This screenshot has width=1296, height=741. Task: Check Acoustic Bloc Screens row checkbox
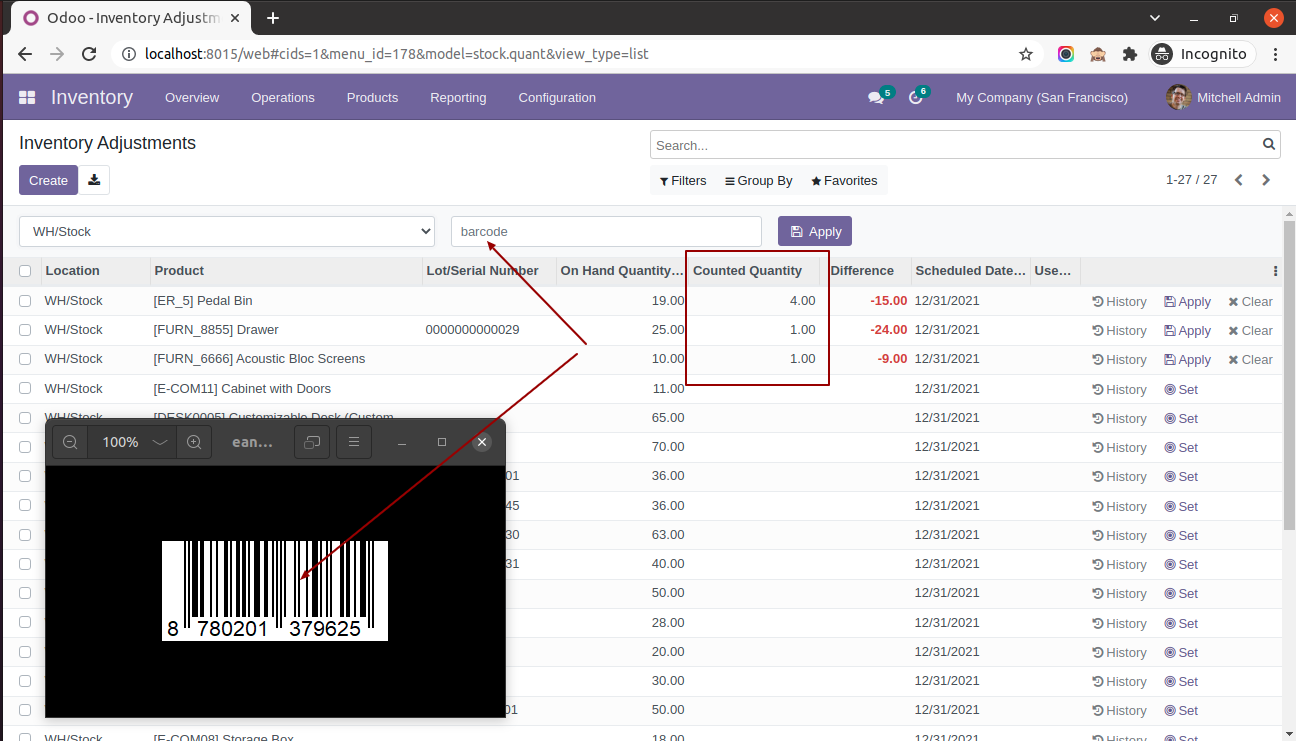(x=25, y=358)
